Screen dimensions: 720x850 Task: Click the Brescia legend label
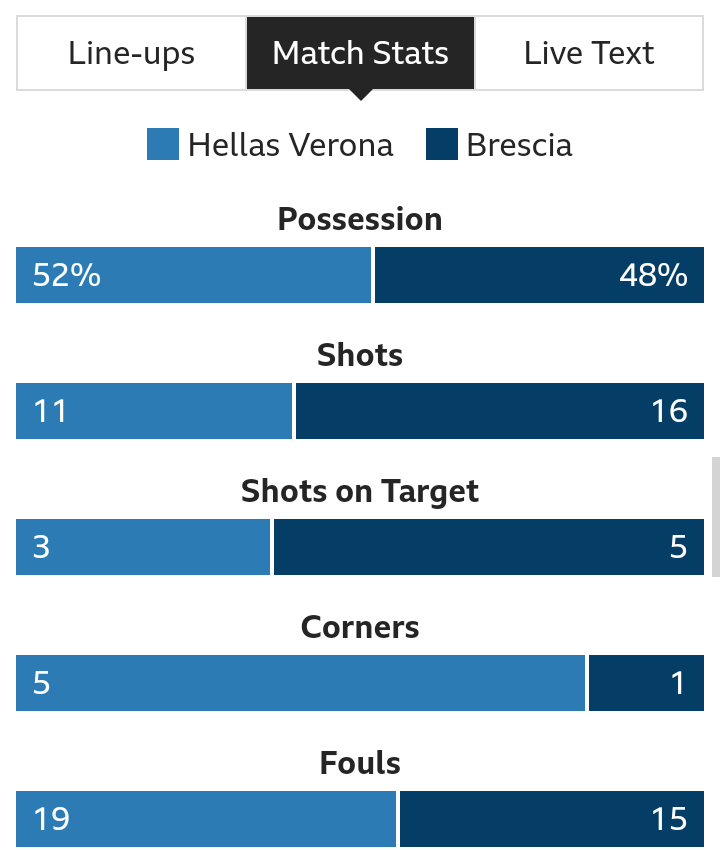[x=519, y=145]
